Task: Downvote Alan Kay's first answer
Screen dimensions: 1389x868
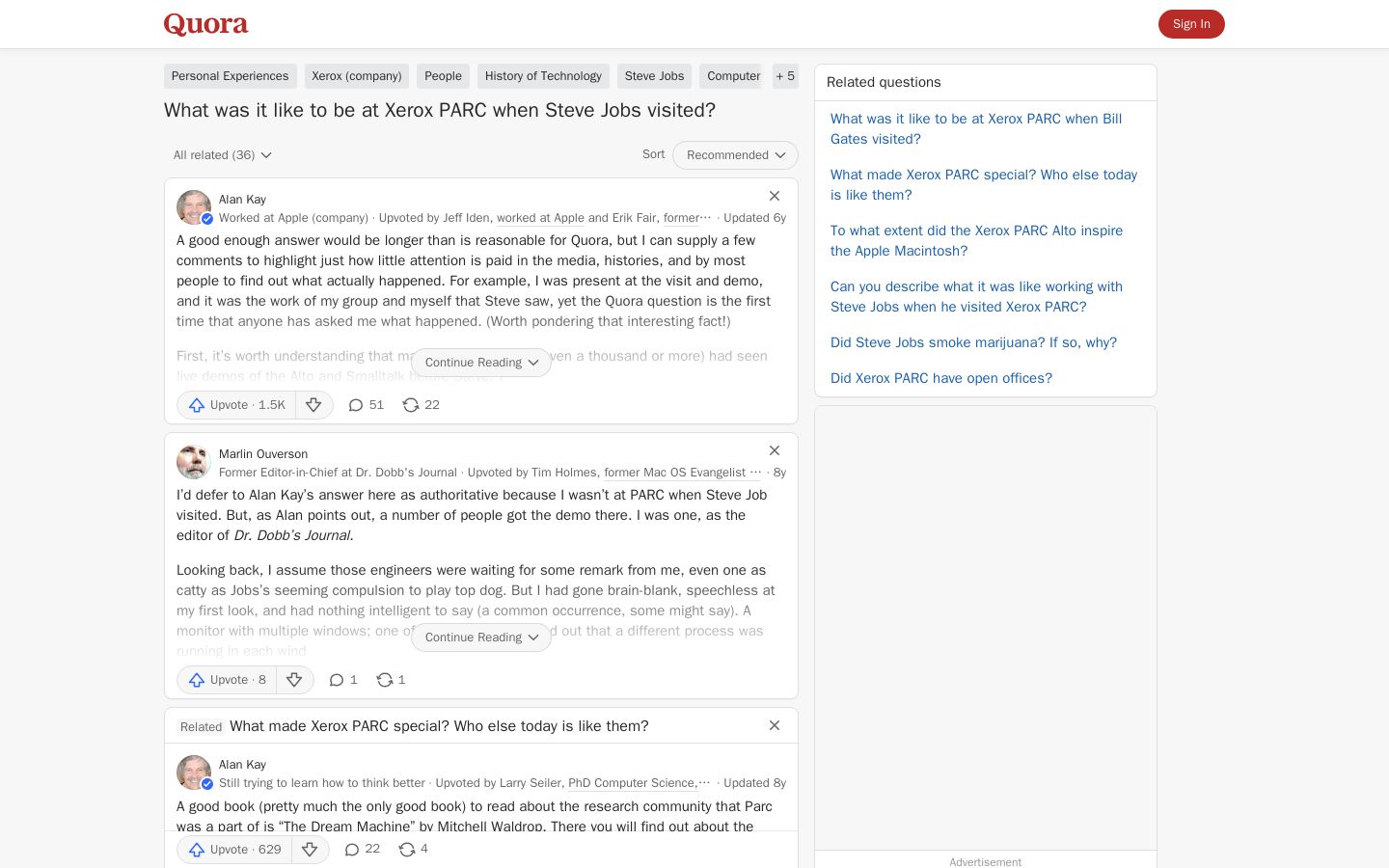Action: point(313,405)
